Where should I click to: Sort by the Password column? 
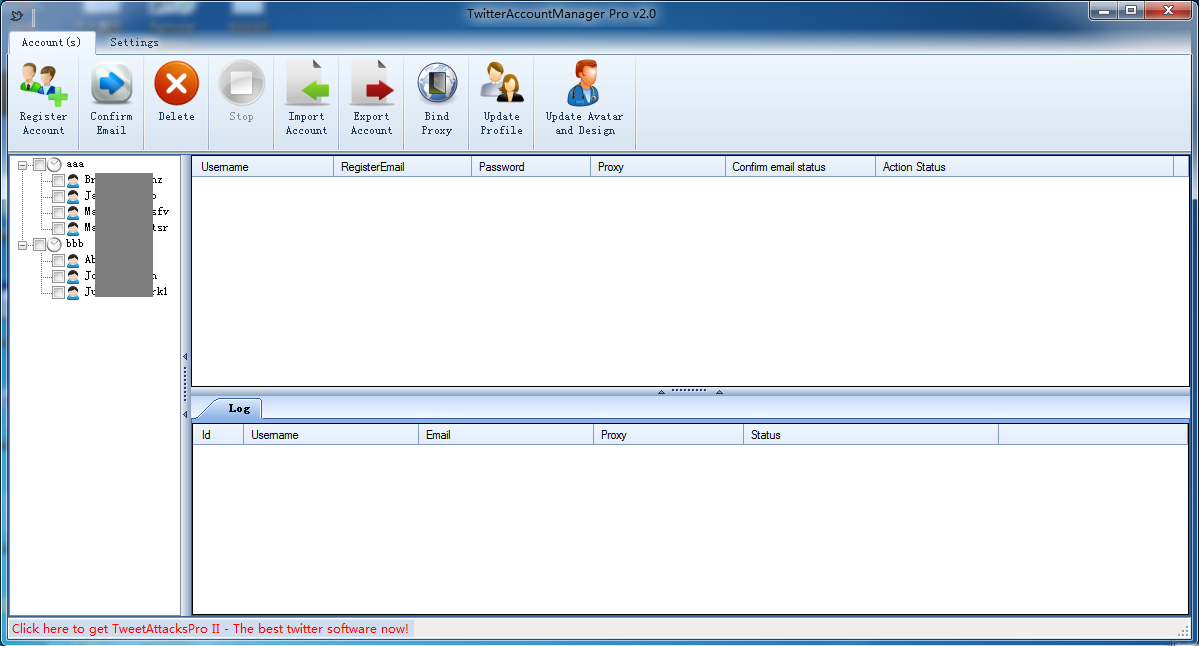[x=531, y=167]
